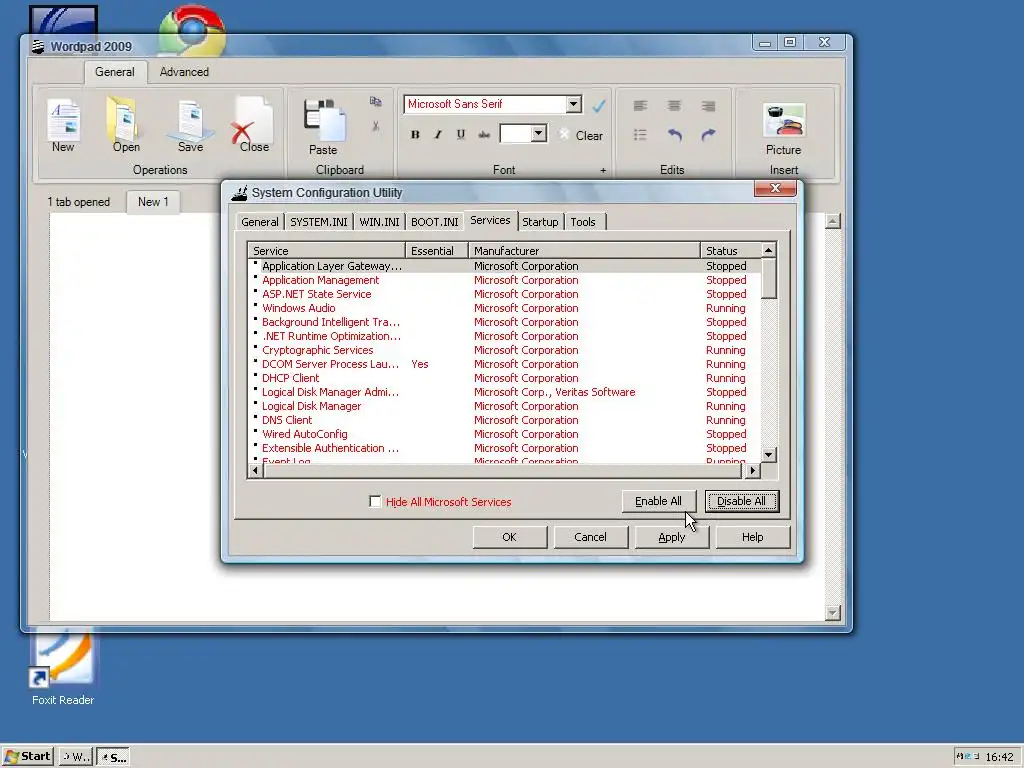The height and width of the screenshot is (768, 1024).
Task: Cancel the System Configuration dialog
Action: [590, 537]
